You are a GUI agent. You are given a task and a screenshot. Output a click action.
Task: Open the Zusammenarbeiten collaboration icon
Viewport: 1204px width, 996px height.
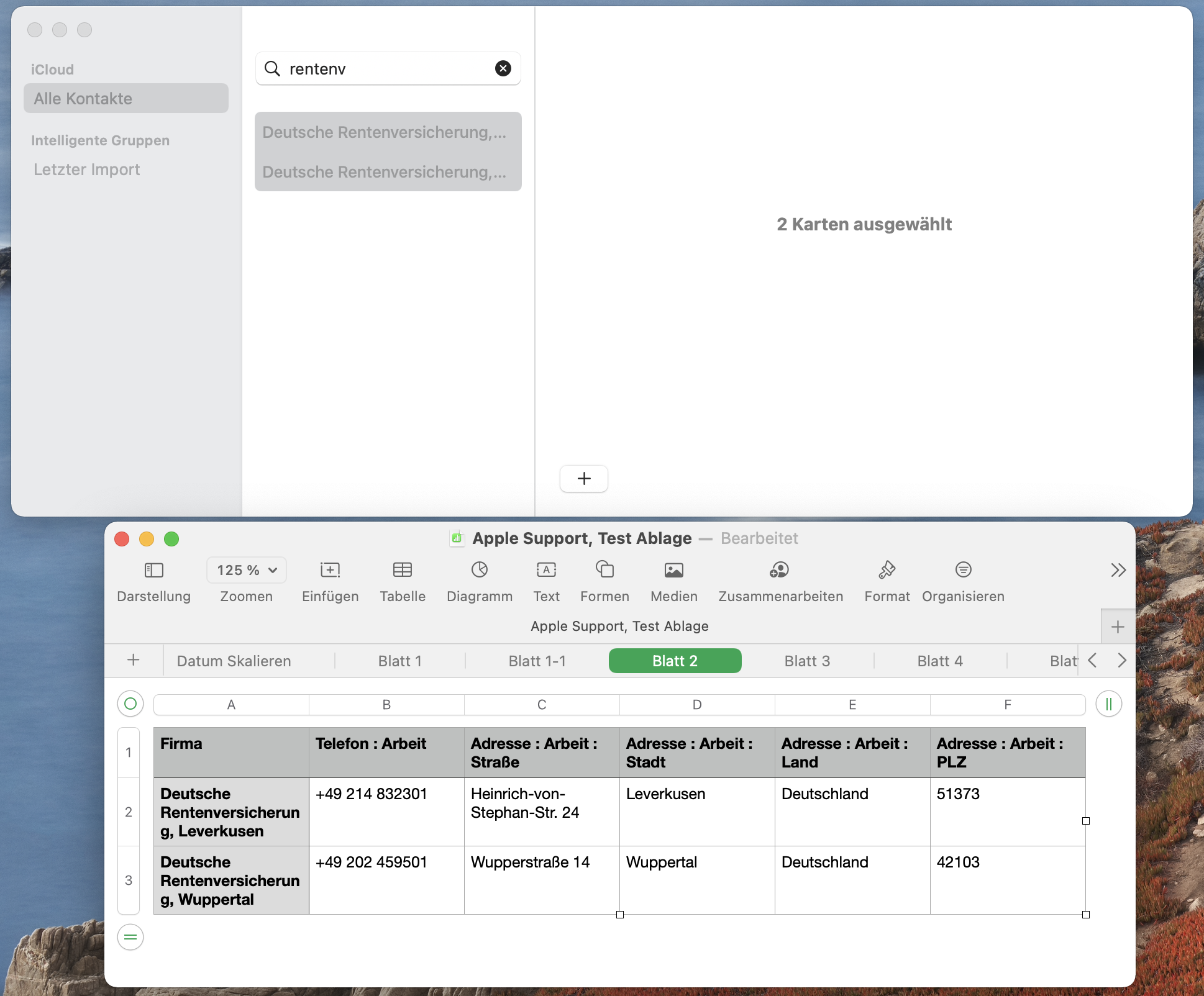pos(780,570)
